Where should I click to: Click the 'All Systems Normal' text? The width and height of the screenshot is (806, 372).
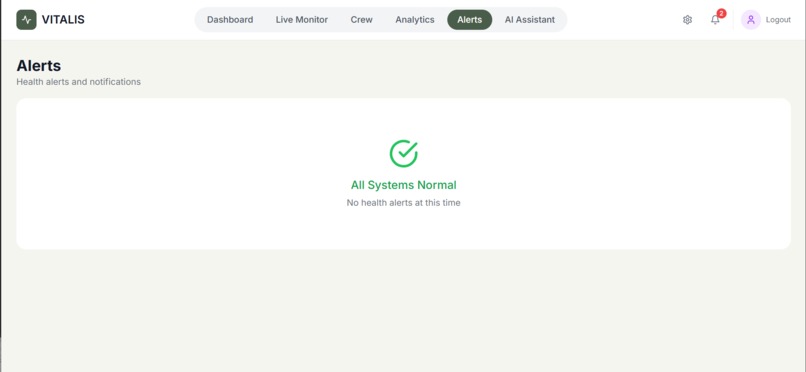click(404, 185)
